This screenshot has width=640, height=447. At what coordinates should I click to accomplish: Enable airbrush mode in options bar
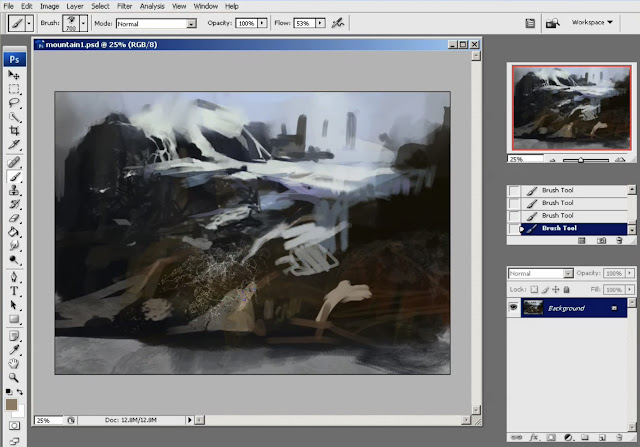pos(338,23)
